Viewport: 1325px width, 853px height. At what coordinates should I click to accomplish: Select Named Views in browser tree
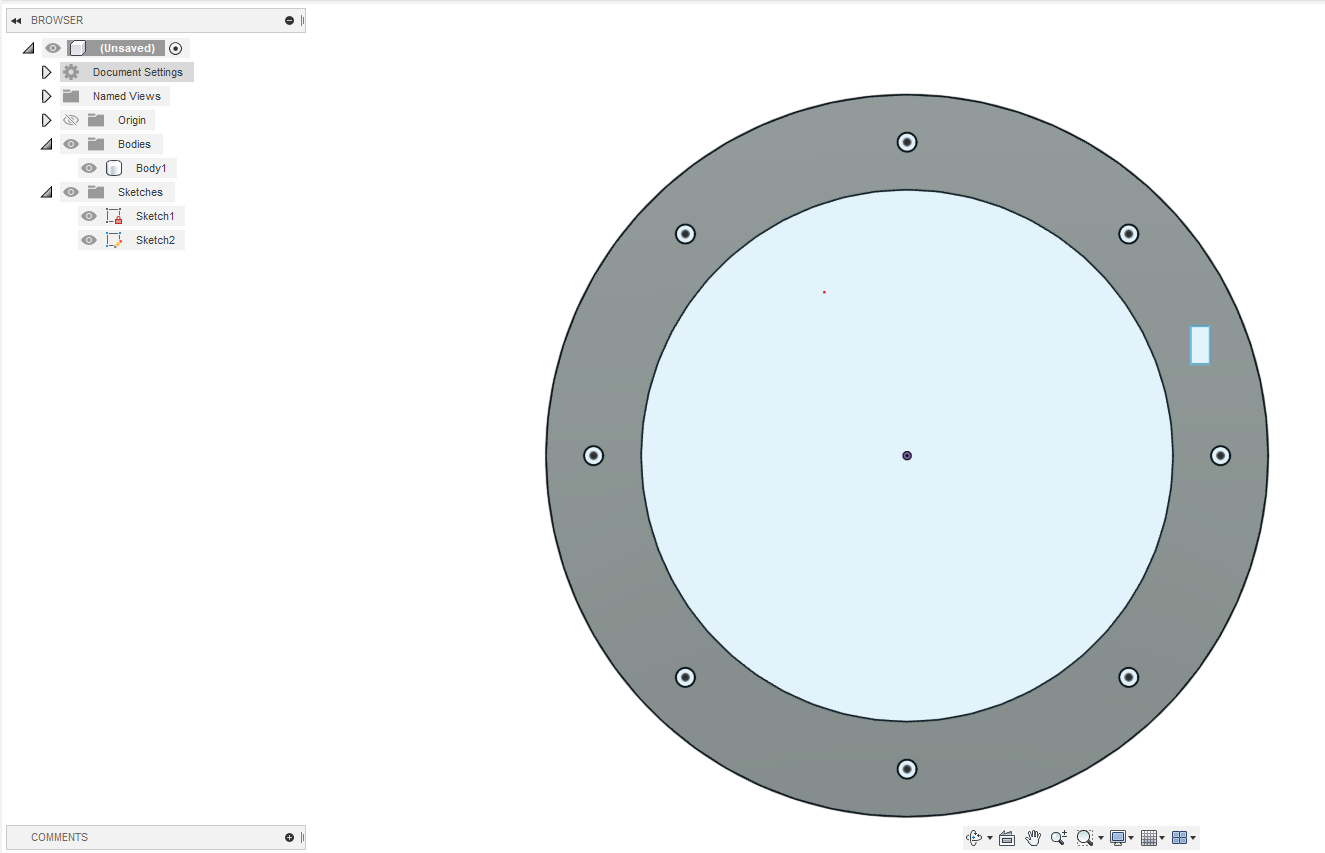(127, 96)
